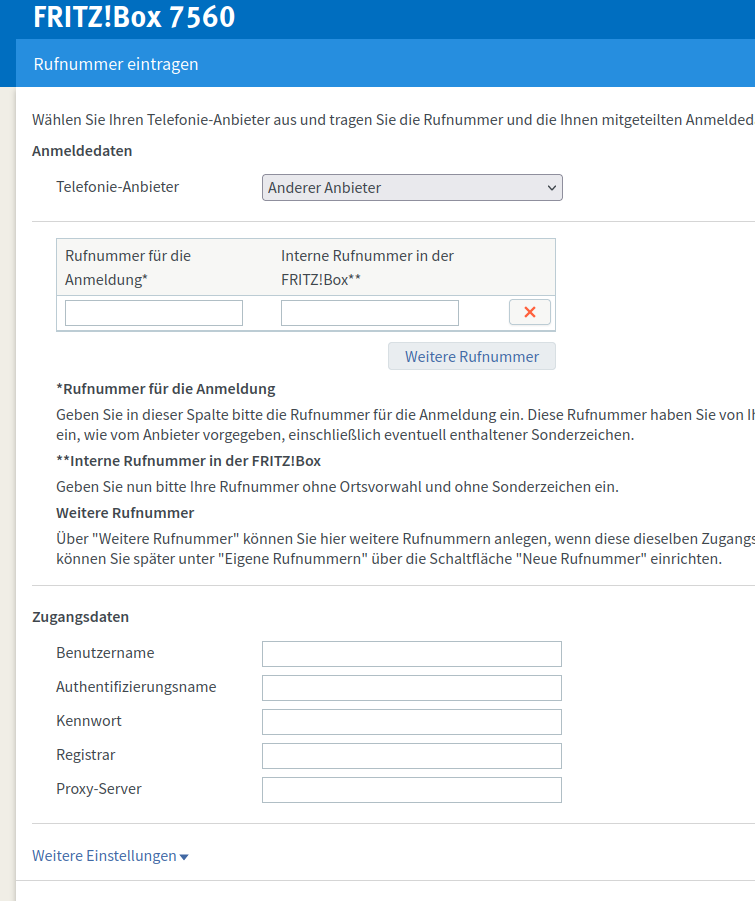Click into the Benutzername field
Image resolution: width=755 pixels, height=901 pixels.
point(412,654)
